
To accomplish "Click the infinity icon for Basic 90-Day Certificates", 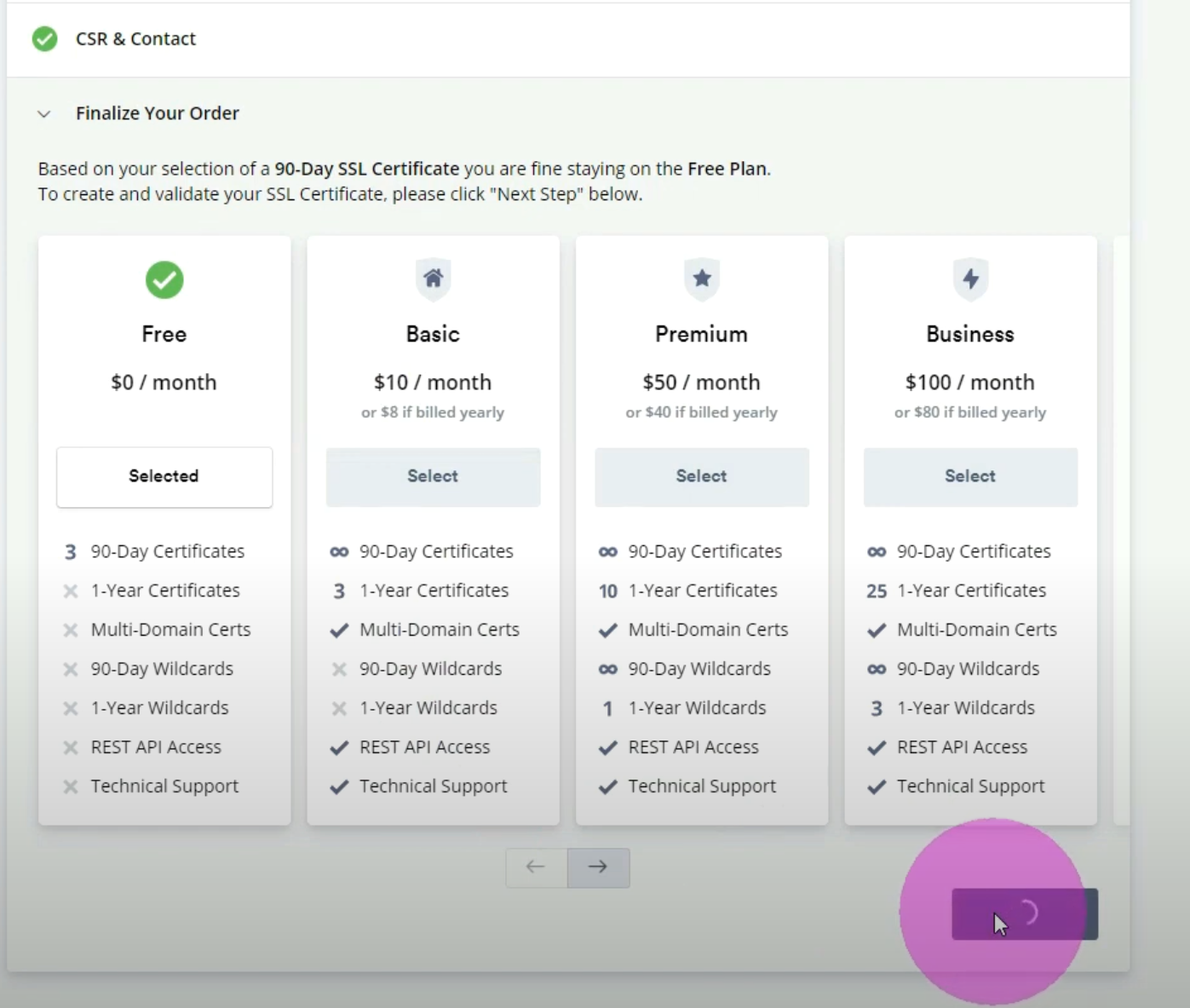I will tap(339, 552).
